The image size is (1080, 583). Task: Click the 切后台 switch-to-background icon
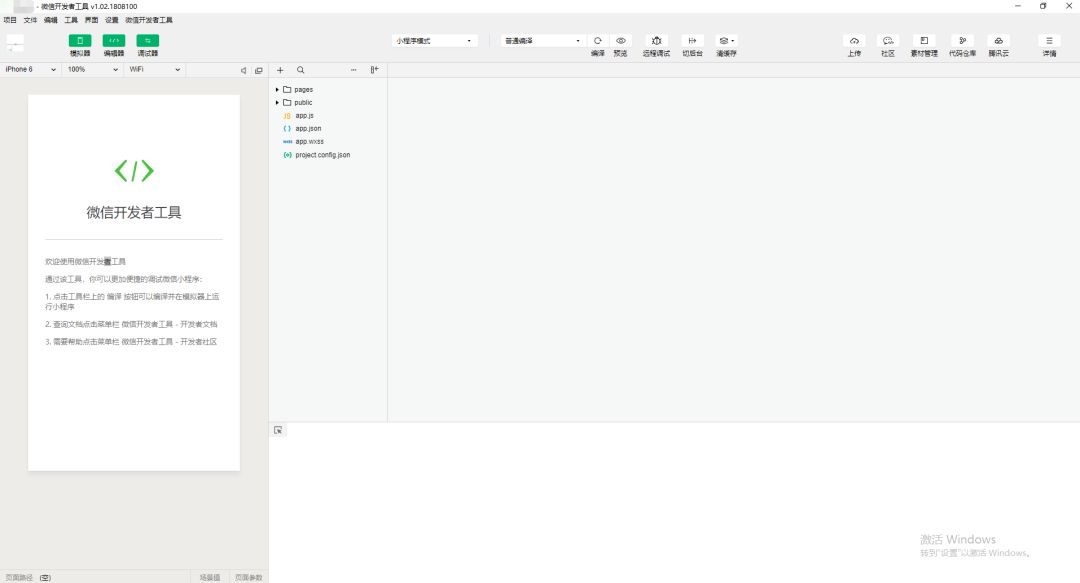tap(692, 41)
